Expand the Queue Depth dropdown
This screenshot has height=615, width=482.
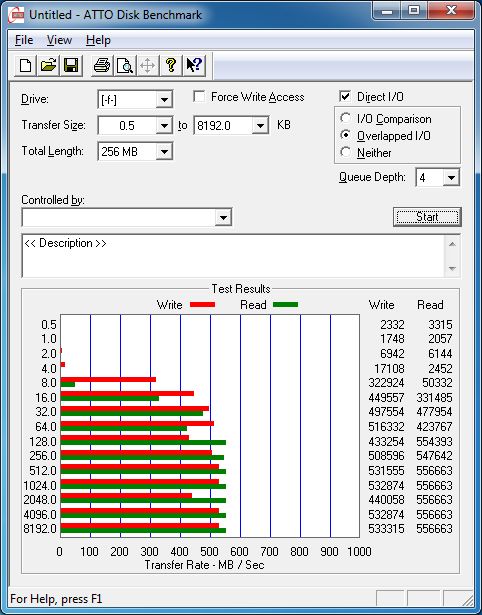(451, 178)
